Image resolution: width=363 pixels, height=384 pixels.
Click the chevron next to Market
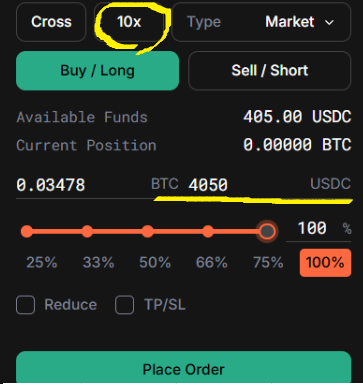point(329,23)
